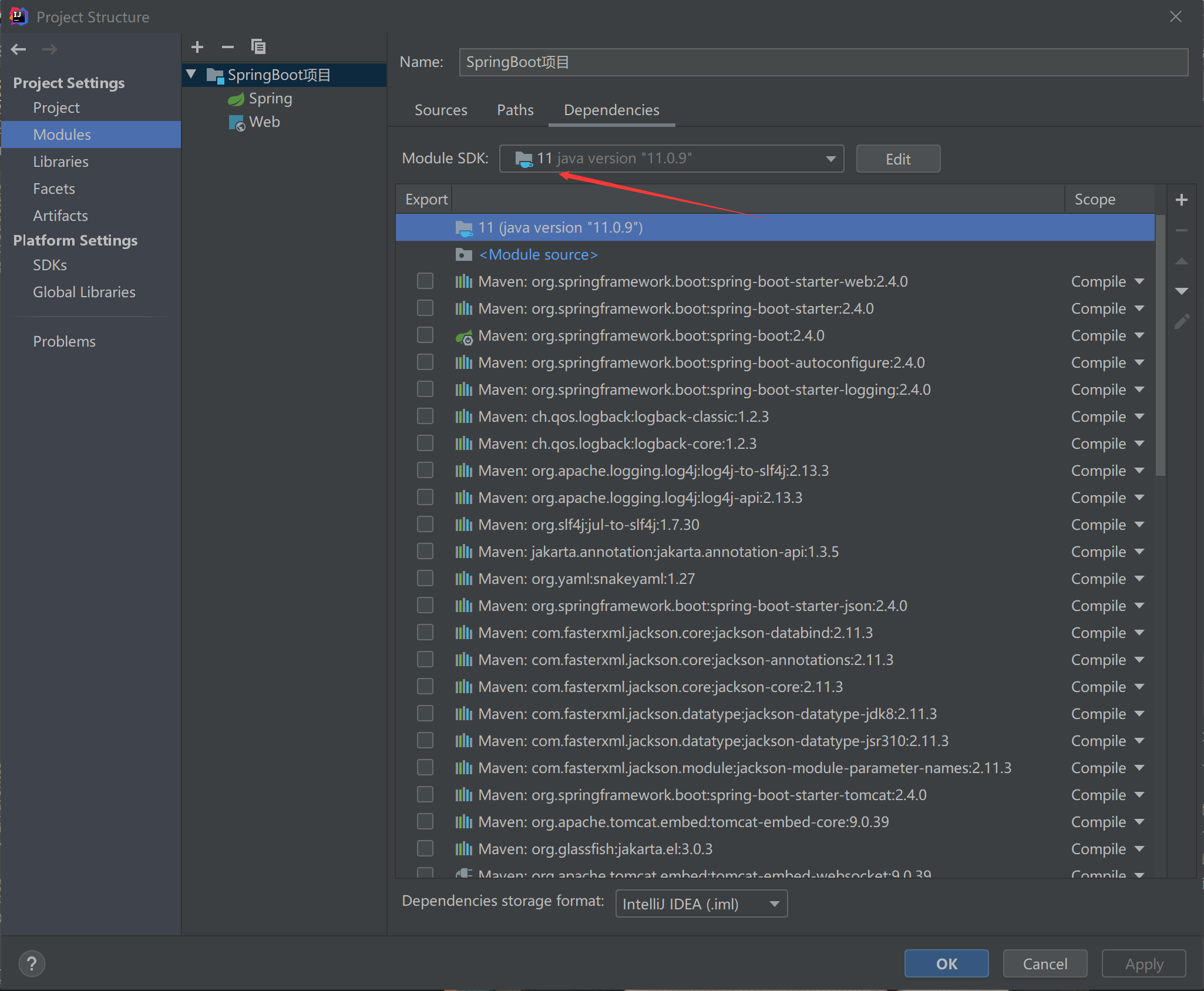This screenshot has width=1204, height=991.
Task: Click the copy module icon
Action: [258, 47]
